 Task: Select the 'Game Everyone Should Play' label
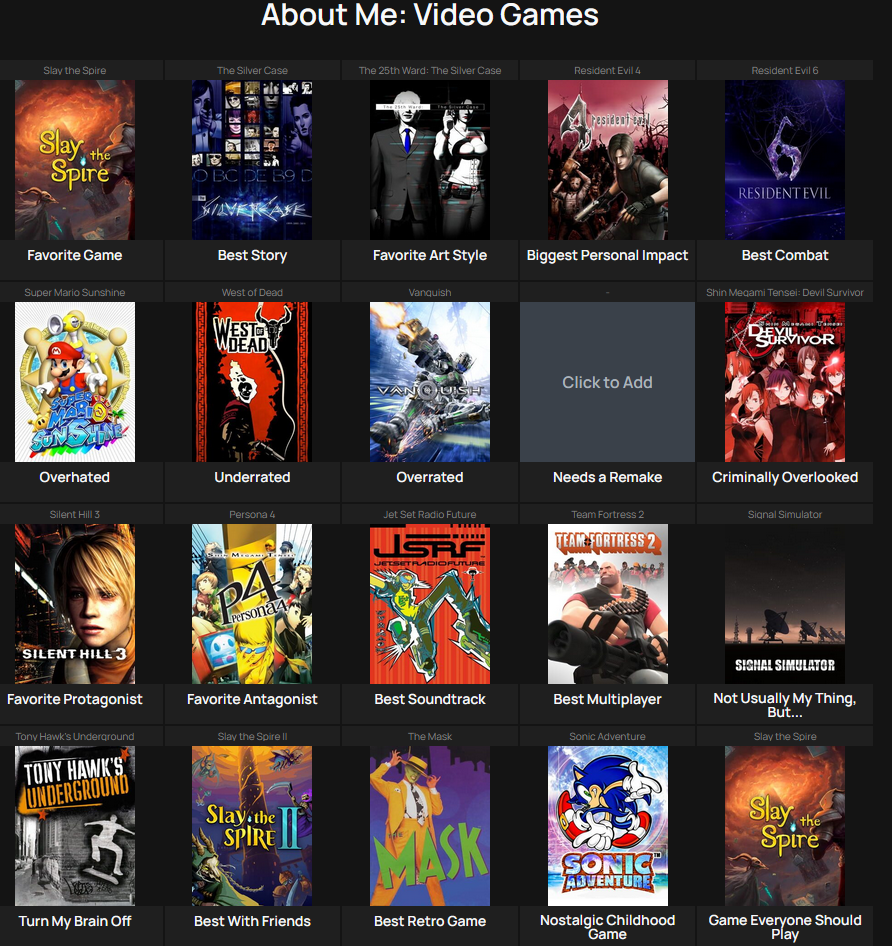[x=785, y=927]
